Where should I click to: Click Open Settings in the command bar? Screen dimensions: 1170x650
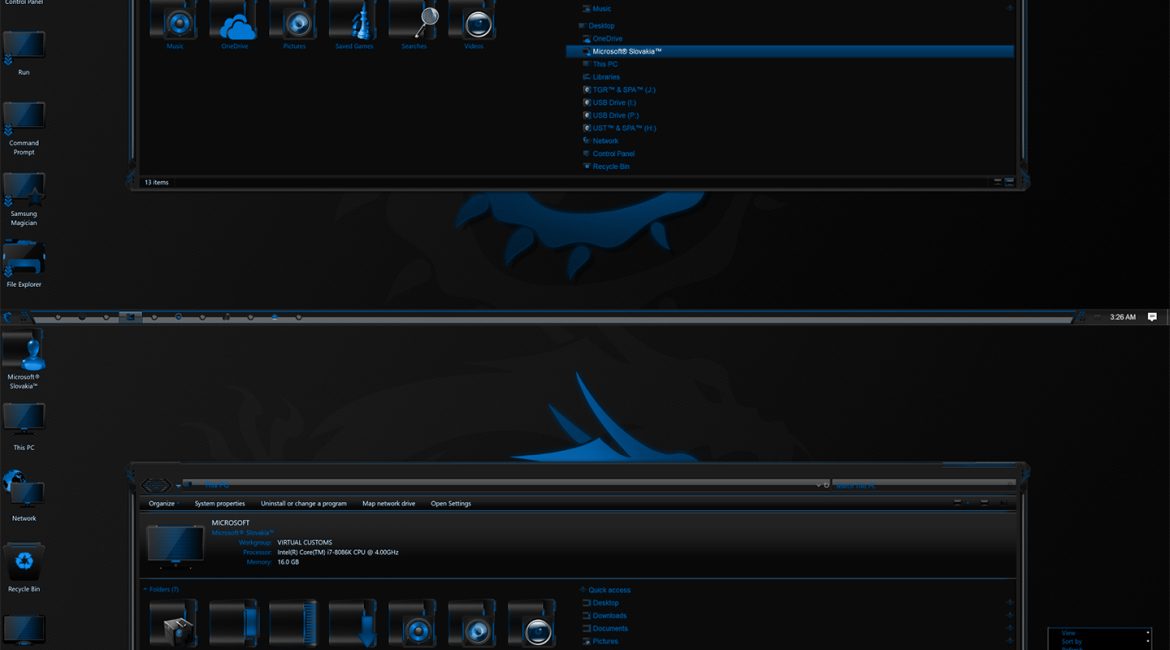click(x=451, y=504)
